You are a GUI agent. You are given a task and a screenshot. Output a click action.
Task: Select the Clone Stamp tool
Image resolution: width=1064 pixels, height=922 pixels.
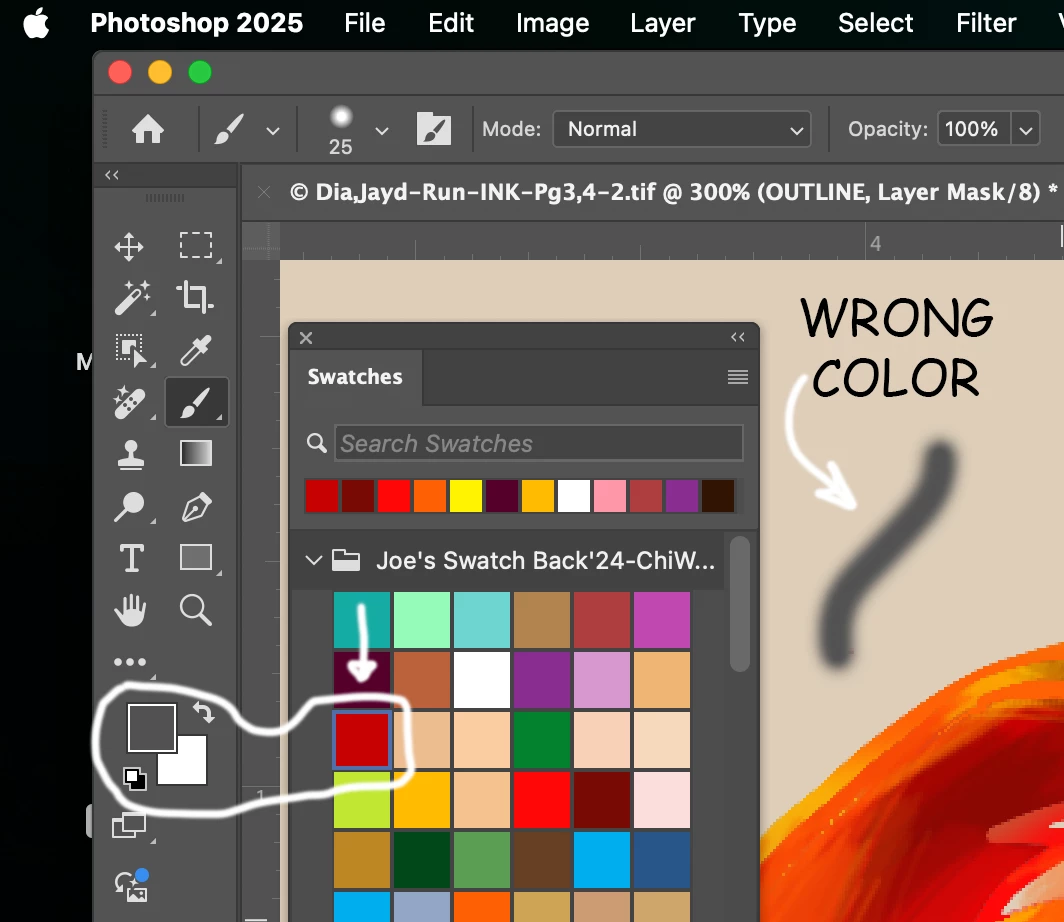click(x=130, y=455)
